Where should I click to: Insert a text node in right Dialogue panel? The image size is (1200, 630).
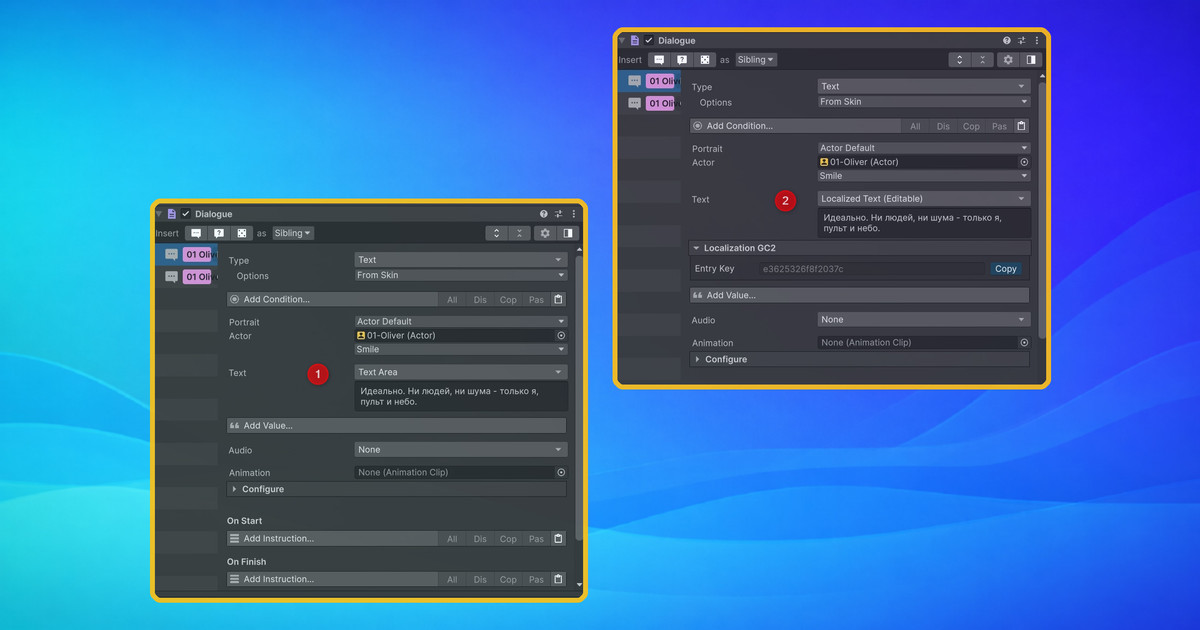pyautogui.click(x=659, y=59)
